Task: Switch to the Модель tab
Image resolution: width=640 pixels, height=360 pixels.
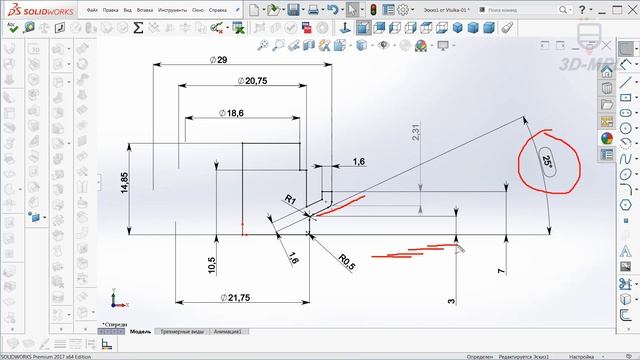Action: tap(140, 332)
